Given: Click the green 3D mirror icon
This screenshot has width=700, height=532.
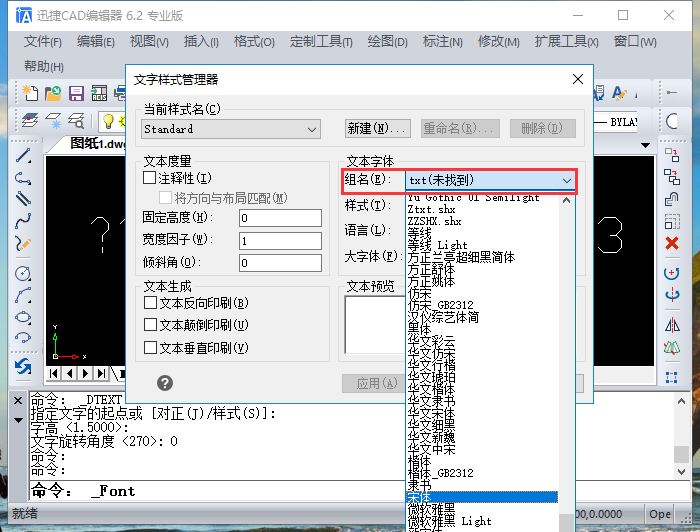Looking at the screenshot, I should click(x=672, y=347).
